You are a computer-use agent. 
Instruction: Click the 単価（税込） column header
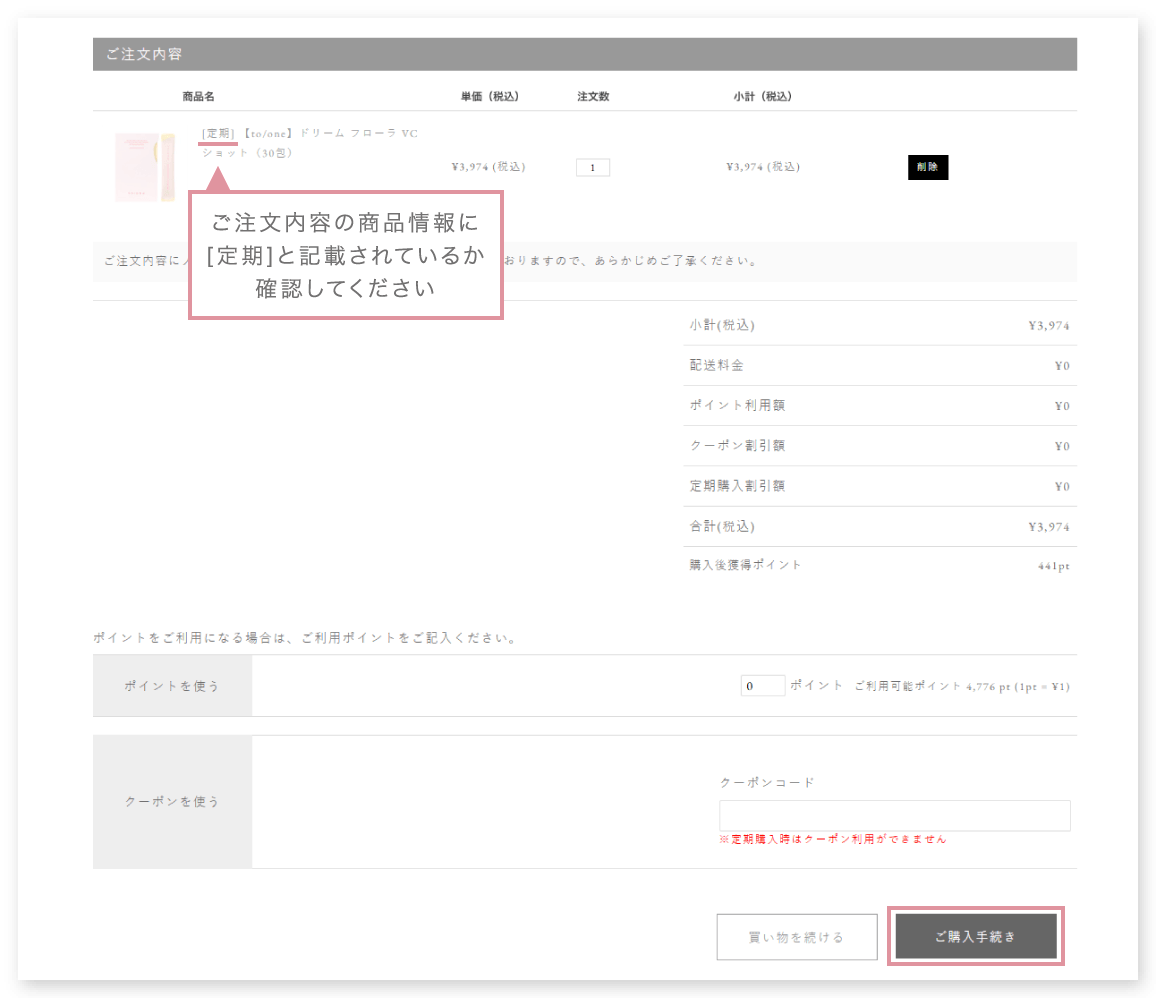[489, 97]
